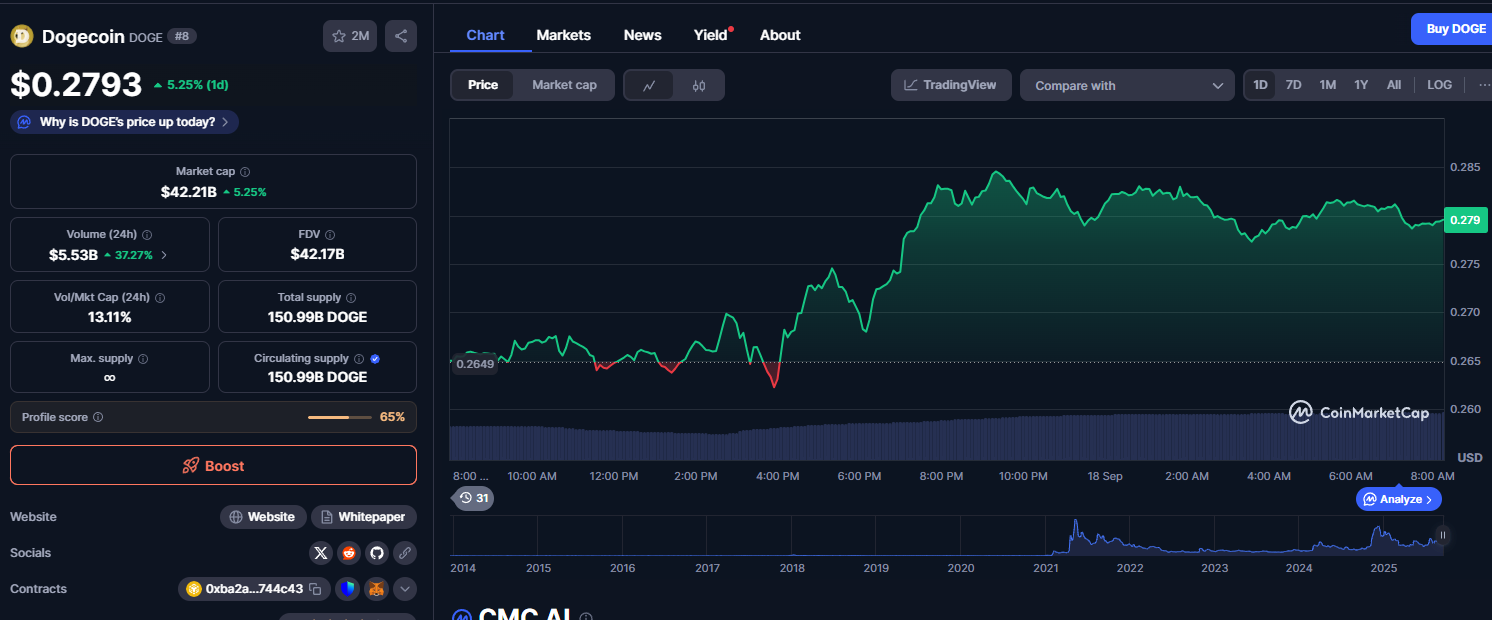1492x620 pixels.
Task: Click the MetaMask fox icon
Action: 376,589
